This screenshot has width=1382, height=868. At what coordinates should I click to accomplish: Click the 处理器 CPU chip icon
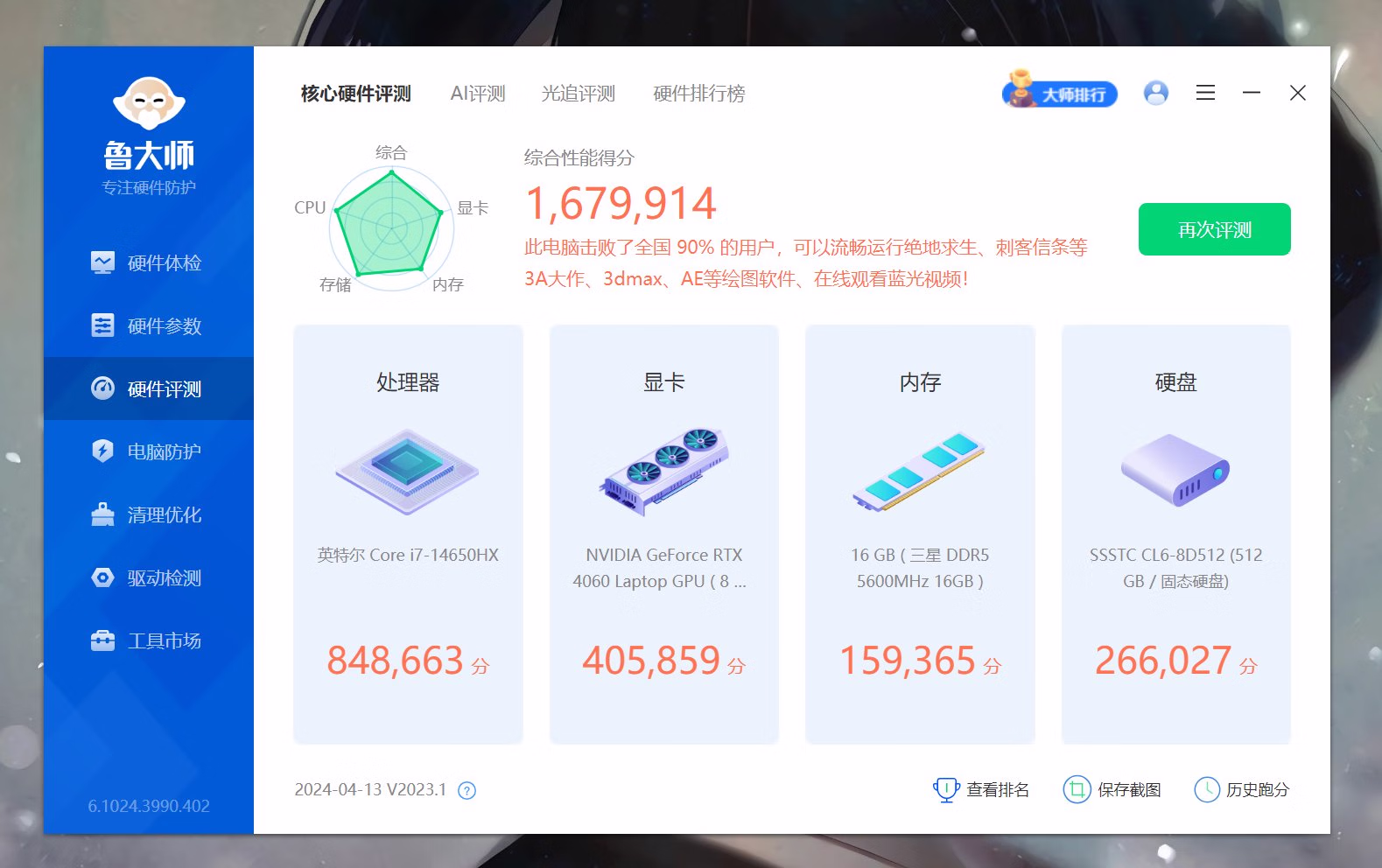tap(407, 471)
